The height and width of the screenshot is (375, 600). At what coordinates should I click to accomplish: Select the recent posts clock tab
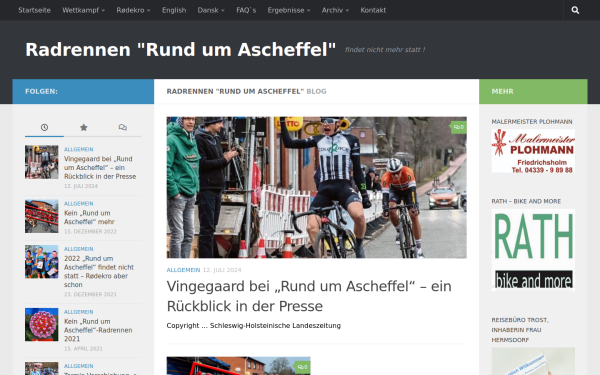44,127
